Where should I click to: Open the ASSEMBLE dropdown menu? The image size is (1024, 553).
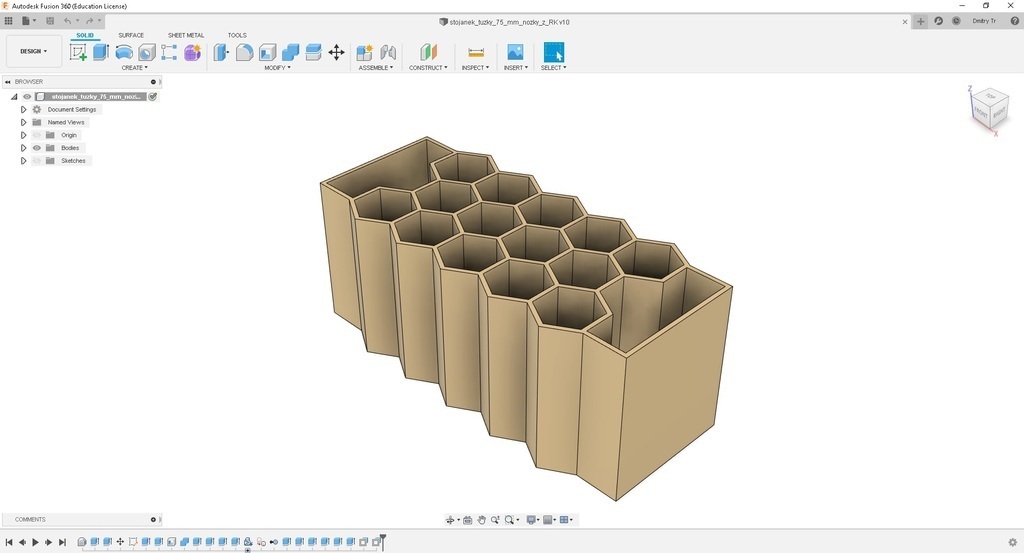click(x=376, y=68)
